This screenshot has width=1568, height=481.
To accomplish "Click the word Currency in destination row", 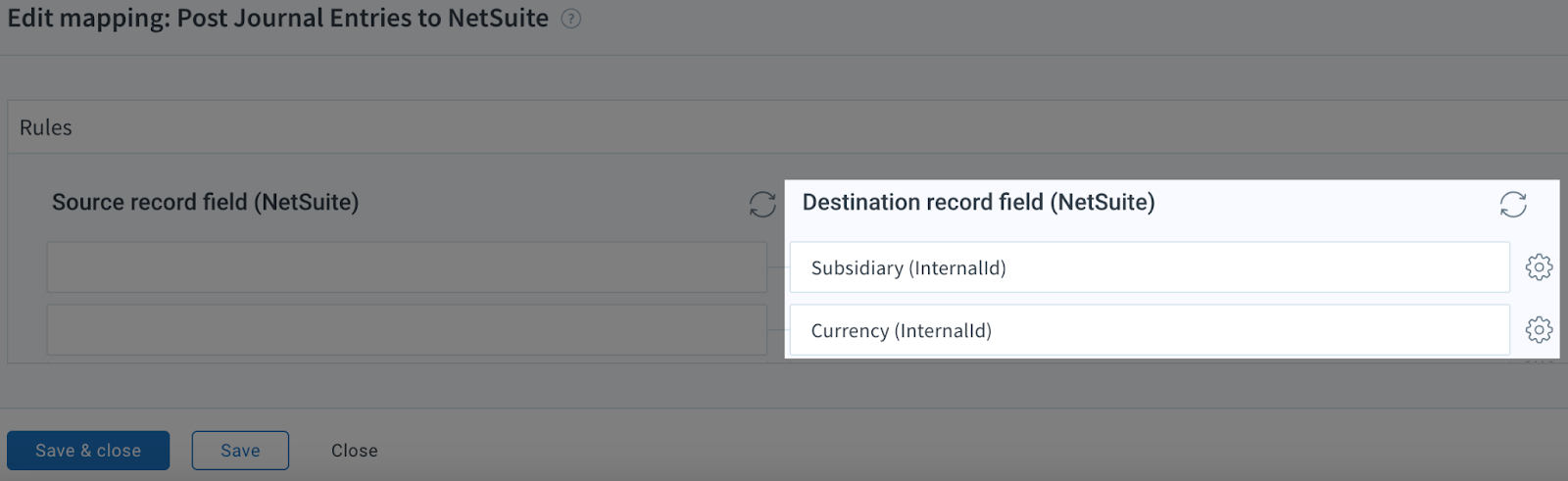I will click(850, 330).
